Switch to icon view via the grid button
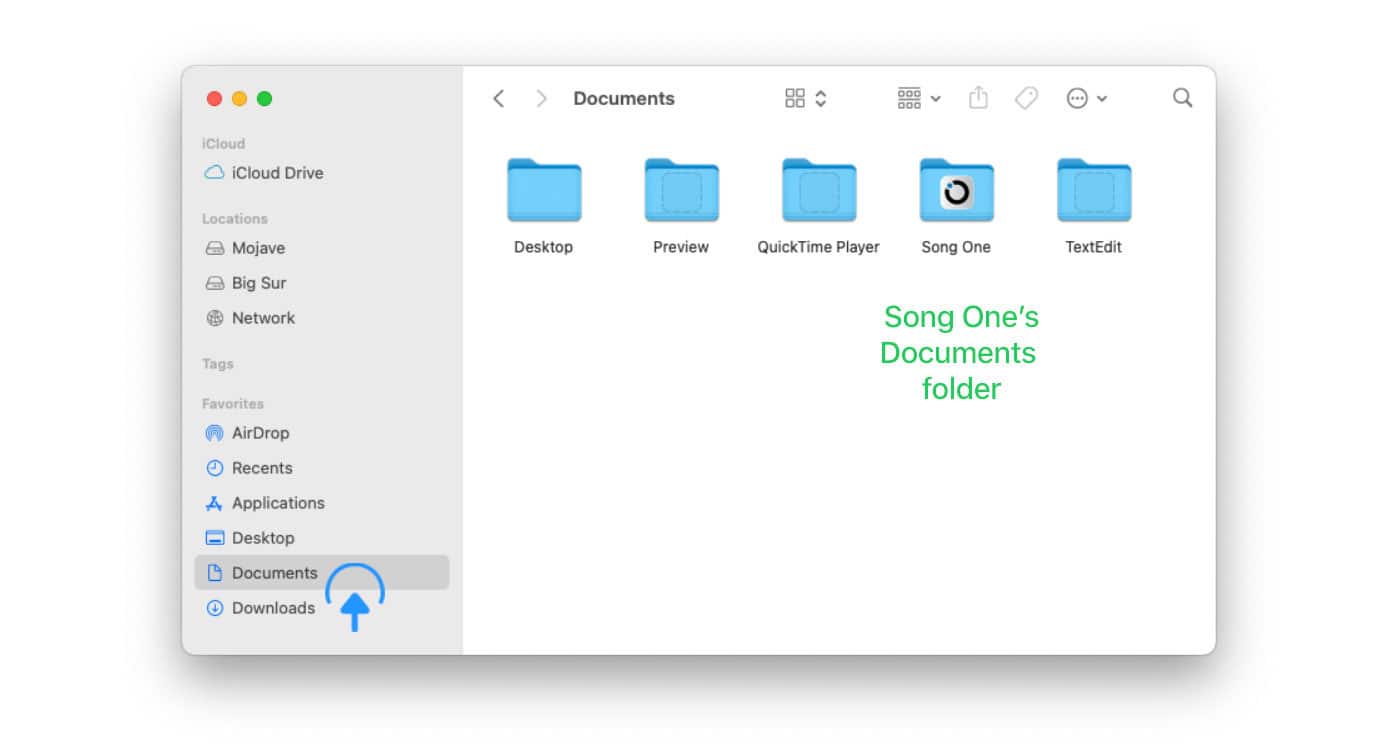 (795, 98)
